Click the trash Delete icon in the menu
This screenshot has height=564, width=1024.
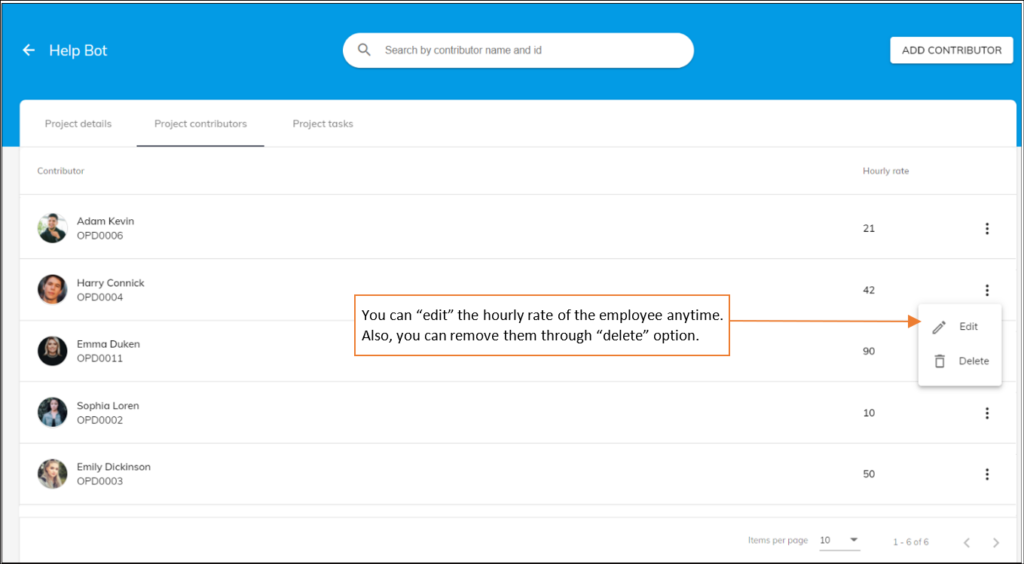coord(939,361)
